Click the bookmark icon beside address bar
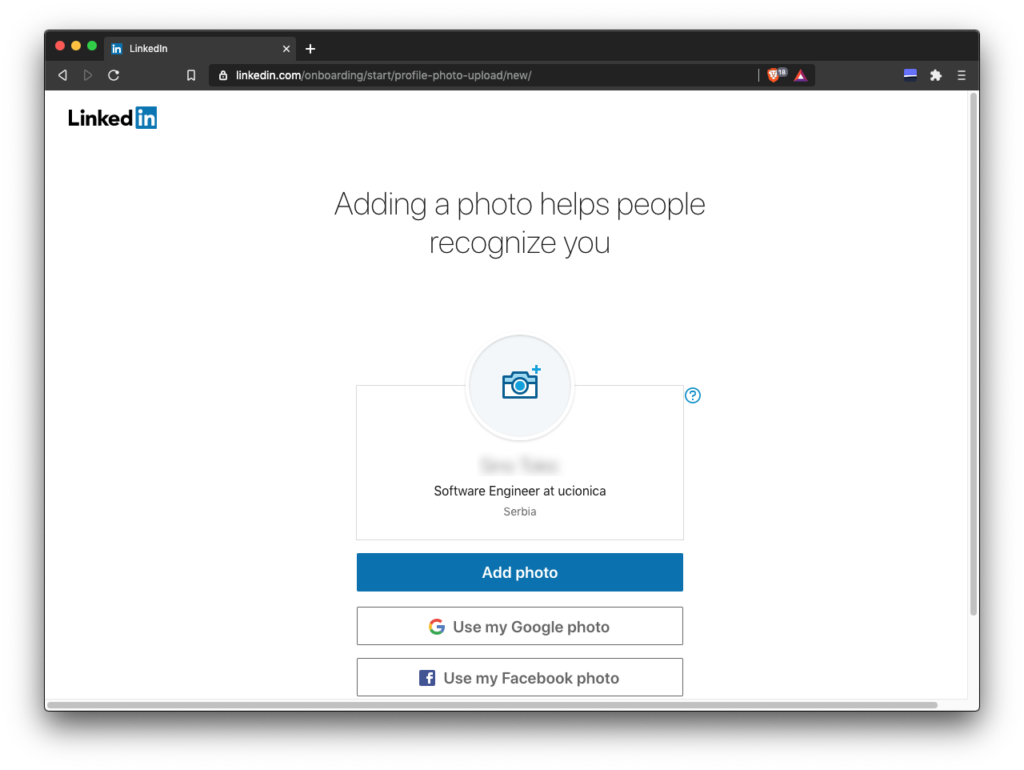The width and height of the screenshot is (1024, 770). (191, 75)
